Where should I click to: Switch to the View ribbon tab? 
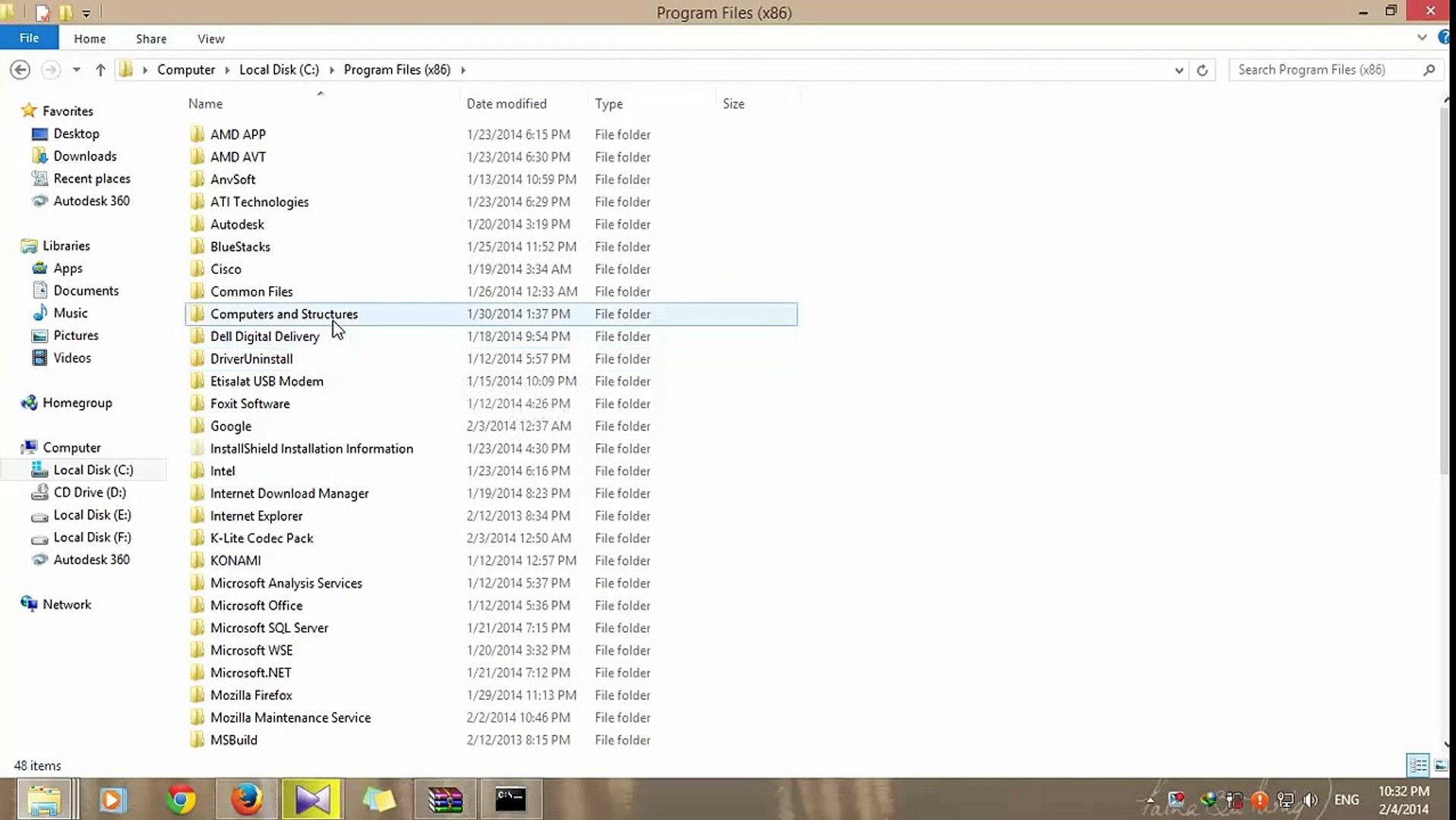210,39
